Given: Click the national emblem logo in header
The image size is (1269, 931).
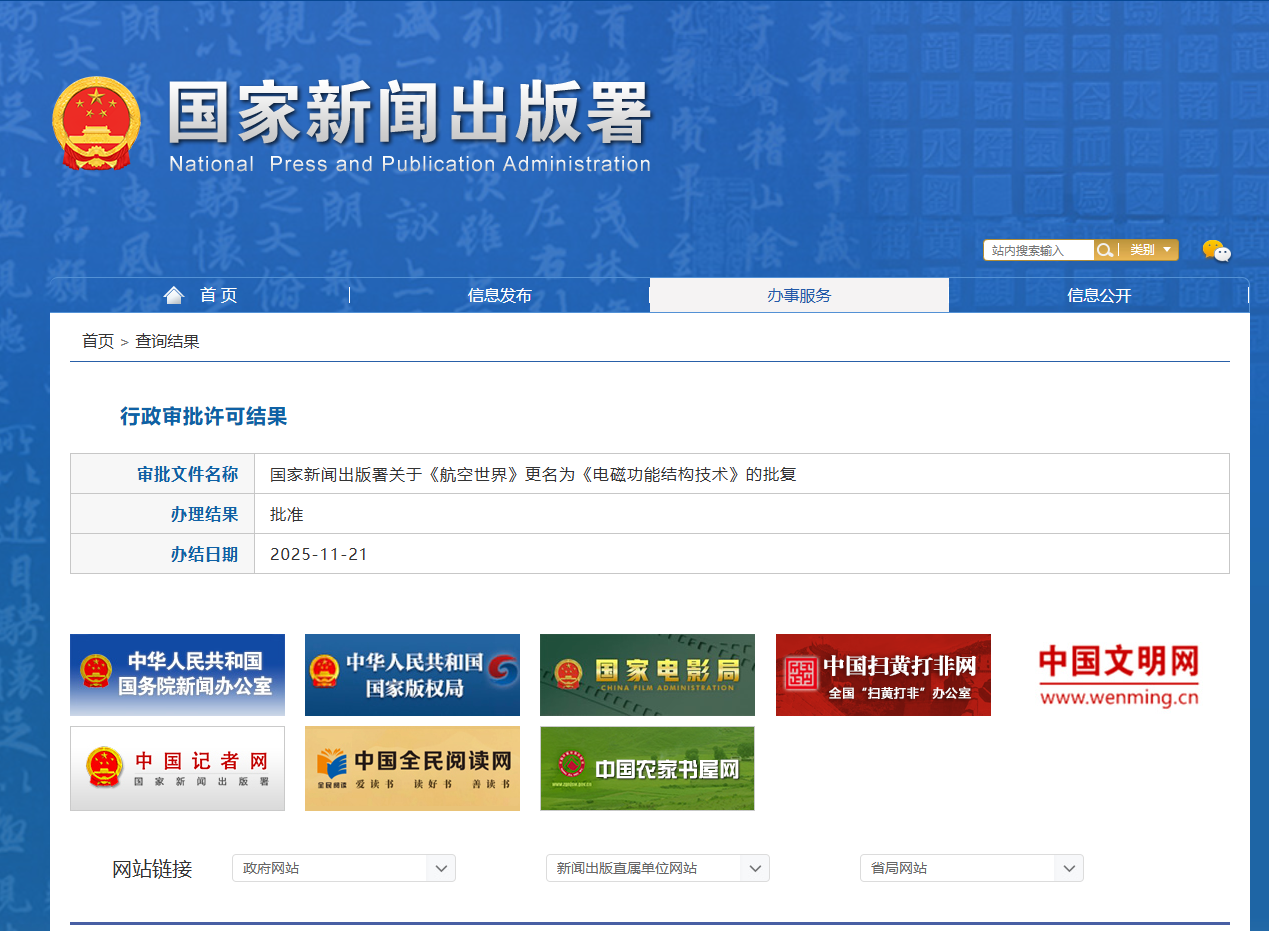Looking at the screenshot, I should pyautogui.click(x=96, y=124).
